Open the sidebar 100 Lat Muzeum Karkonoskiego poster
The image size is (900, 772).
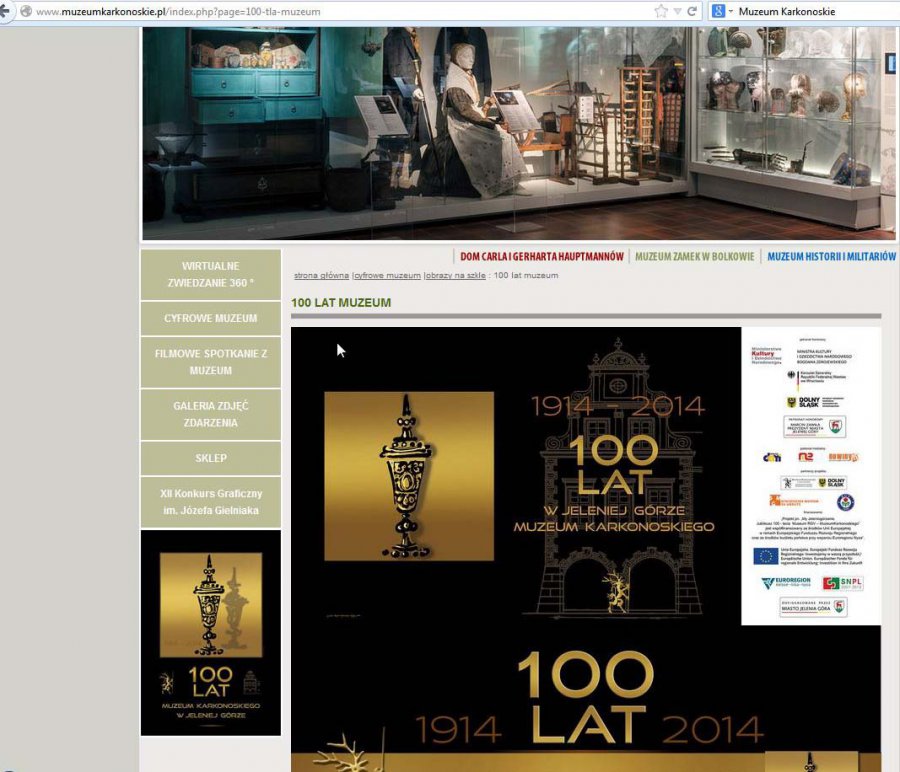tap(211, 633)
